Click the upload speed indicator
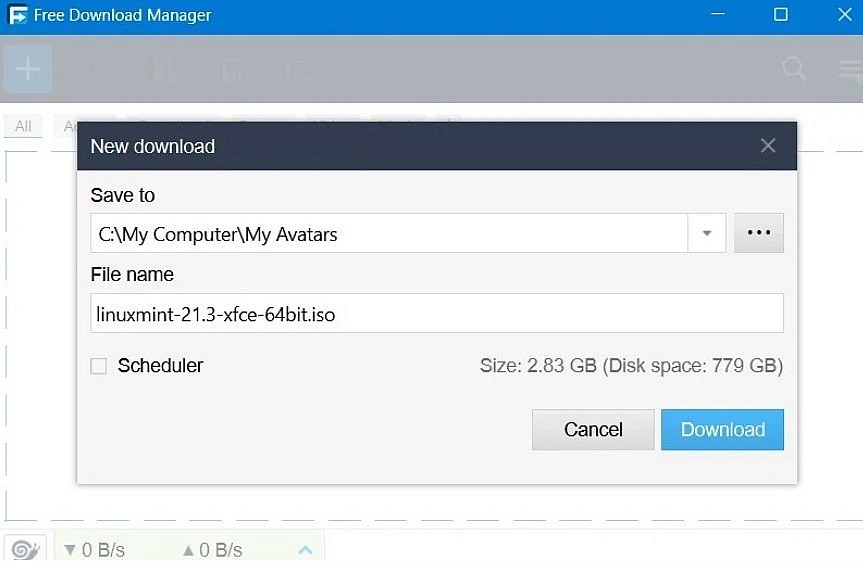The height and width of the screenshot is (570, 863). pos(212,549)
